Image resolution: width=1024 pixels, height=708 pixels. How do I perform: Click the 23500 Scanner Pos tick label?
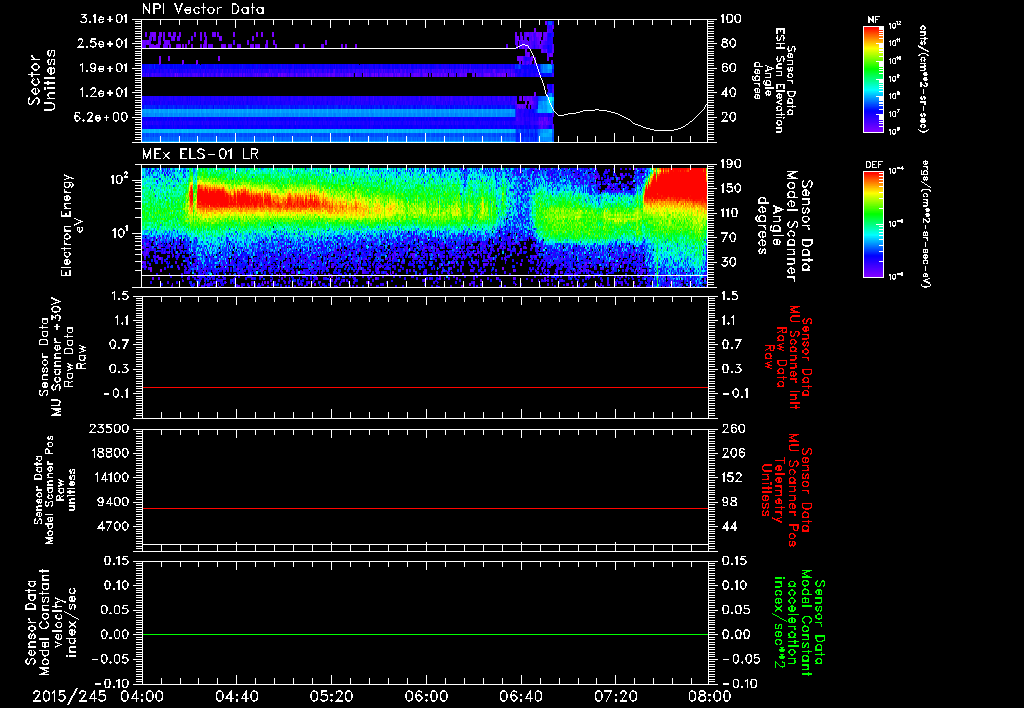(x=110, y=429)
